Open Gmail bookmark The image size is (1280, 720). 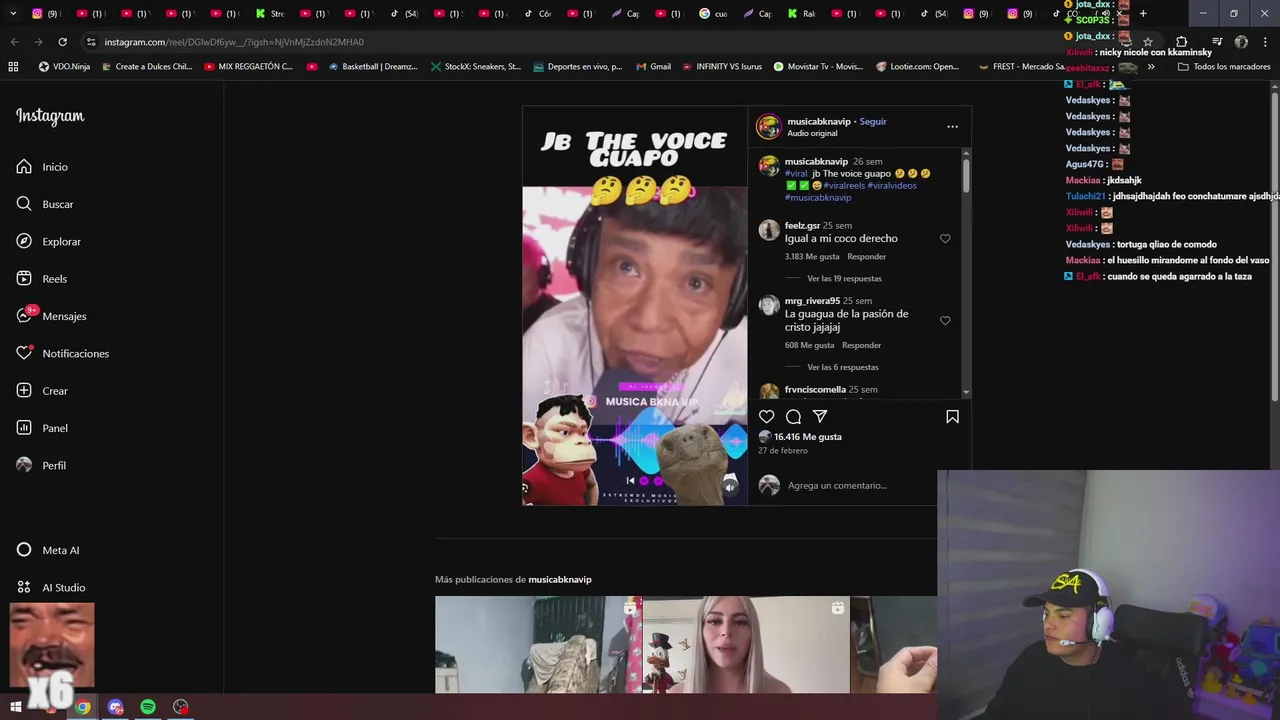(x=653, y=67)
